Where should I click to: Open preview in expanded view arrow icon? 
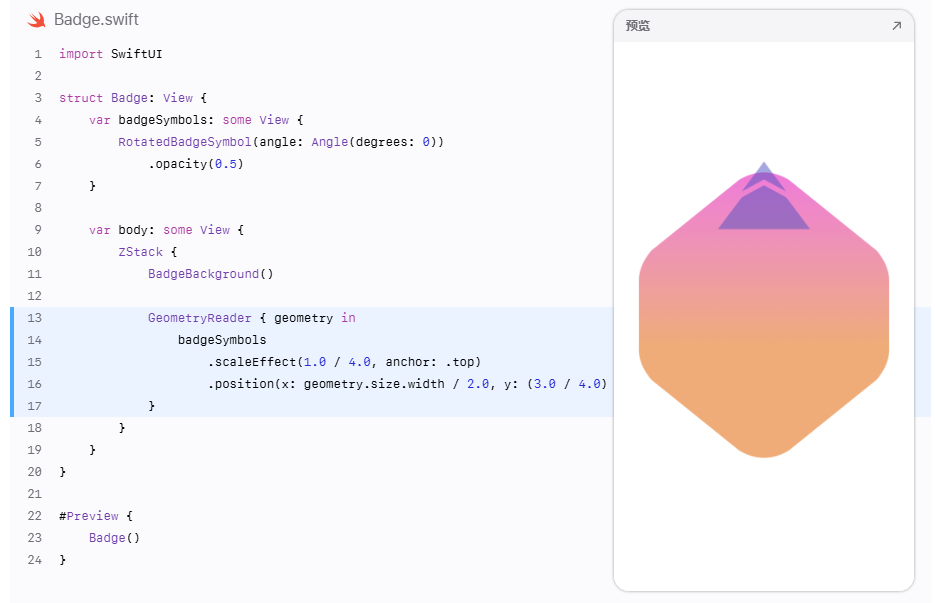click(x=896, y=26)
